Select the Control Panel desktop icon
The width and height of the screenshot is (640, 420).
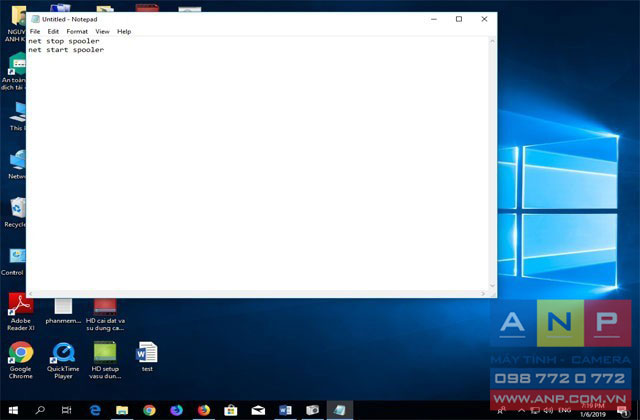click(x=13, y=261)
